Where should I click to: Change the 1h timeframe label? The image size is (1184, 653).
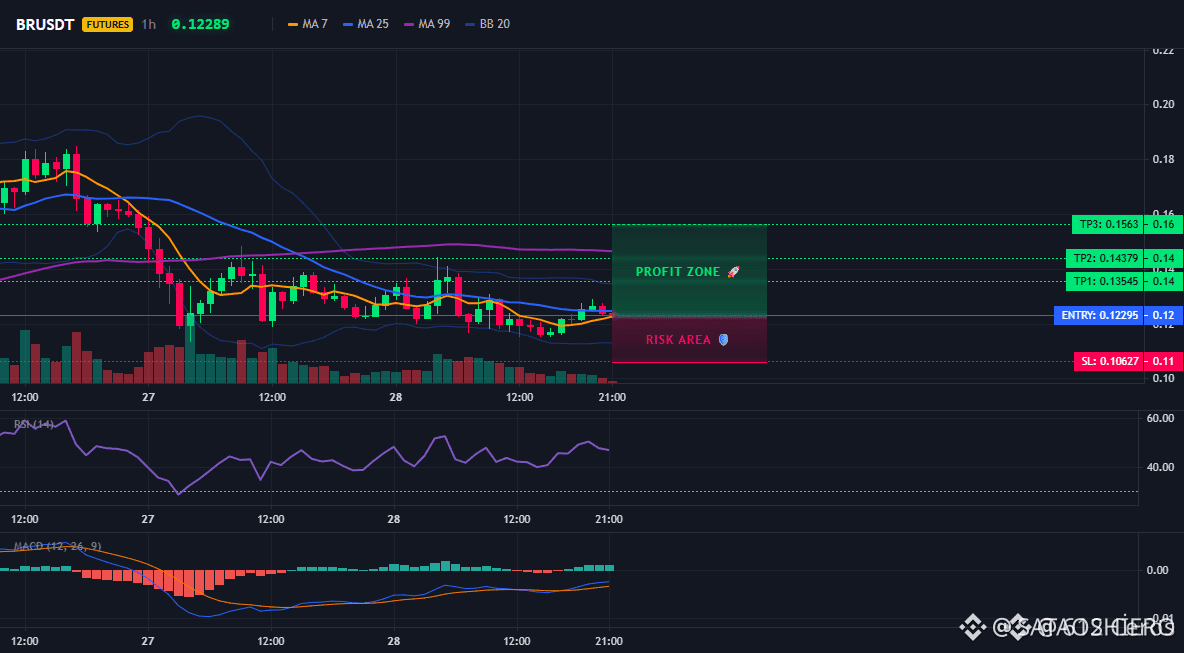click(149, 24)
